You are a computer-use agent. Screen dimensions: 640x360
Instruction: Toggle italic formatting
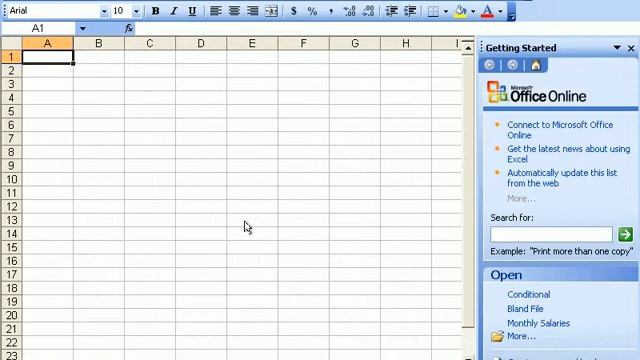[174, 11]
